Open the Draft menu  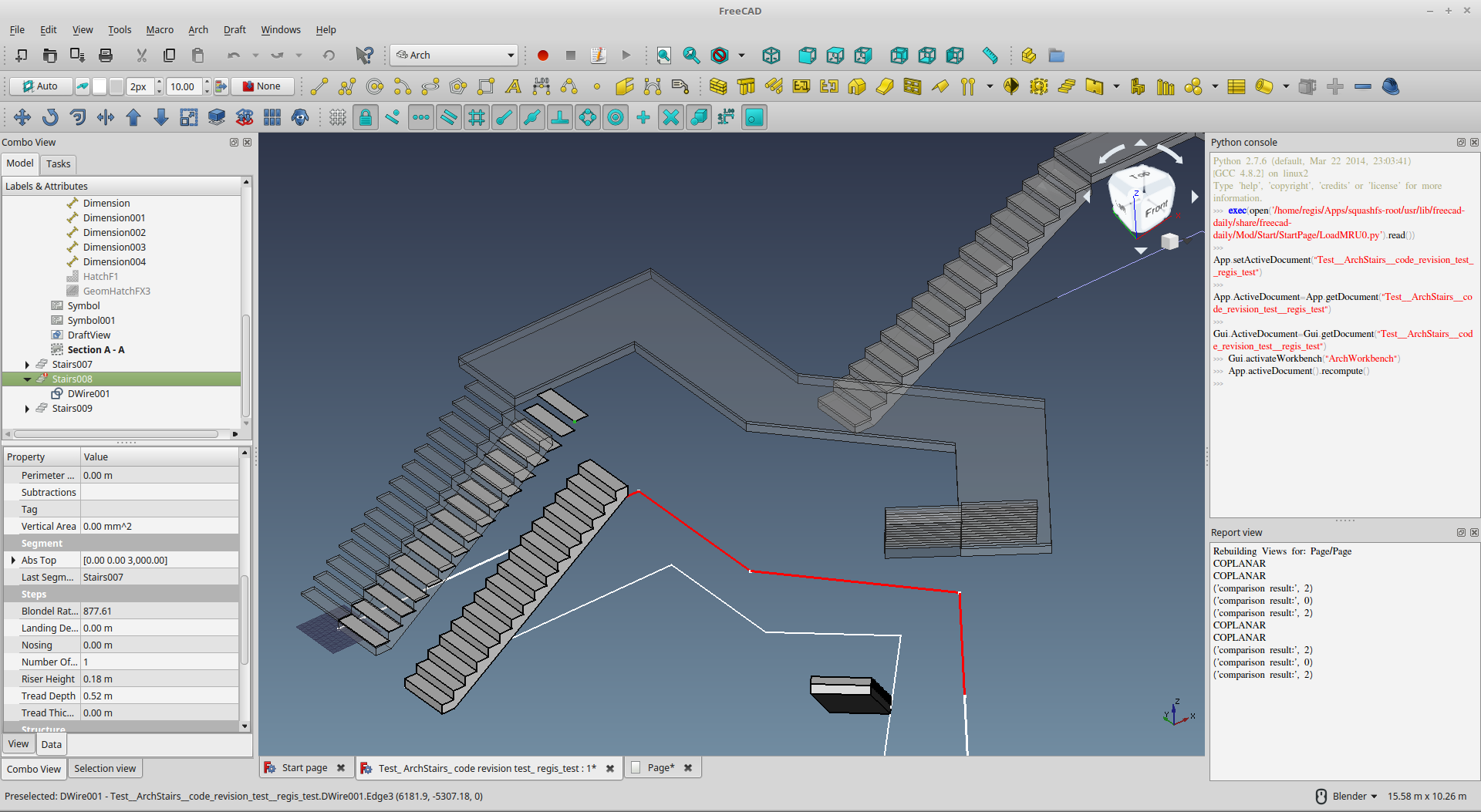pyautogui.click(x=234, y=30)
